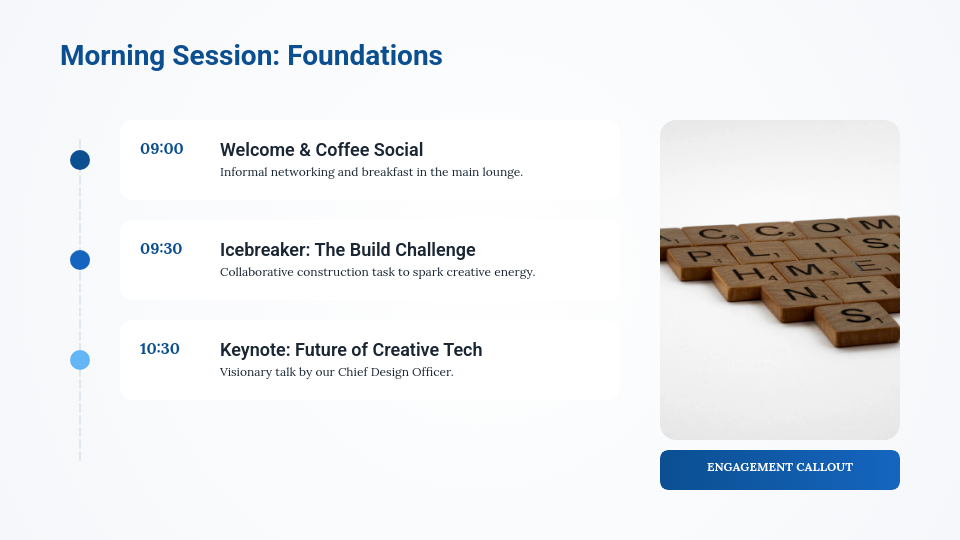The image size is (960, 540).
Task: Select the Morning Session: Foundations title
Action: click(251, 56)
